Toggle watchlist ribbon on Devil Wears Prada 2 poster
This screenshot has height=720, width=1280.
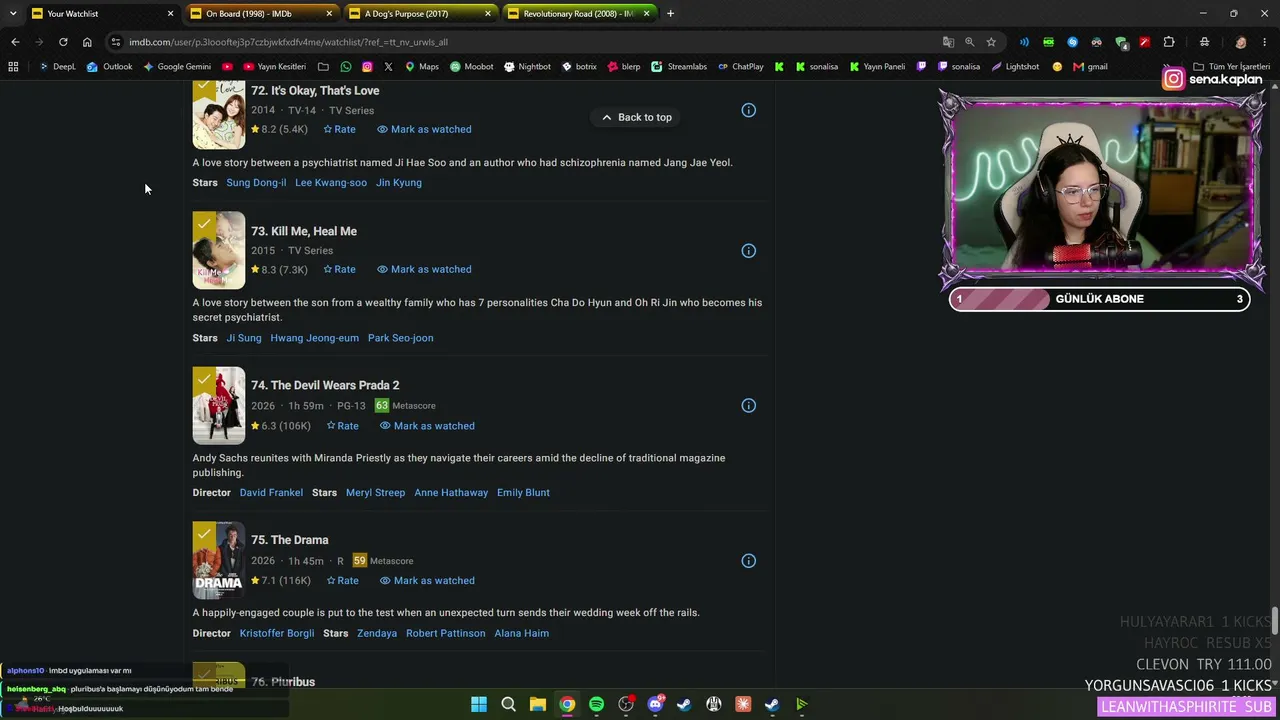coord(204,380)
